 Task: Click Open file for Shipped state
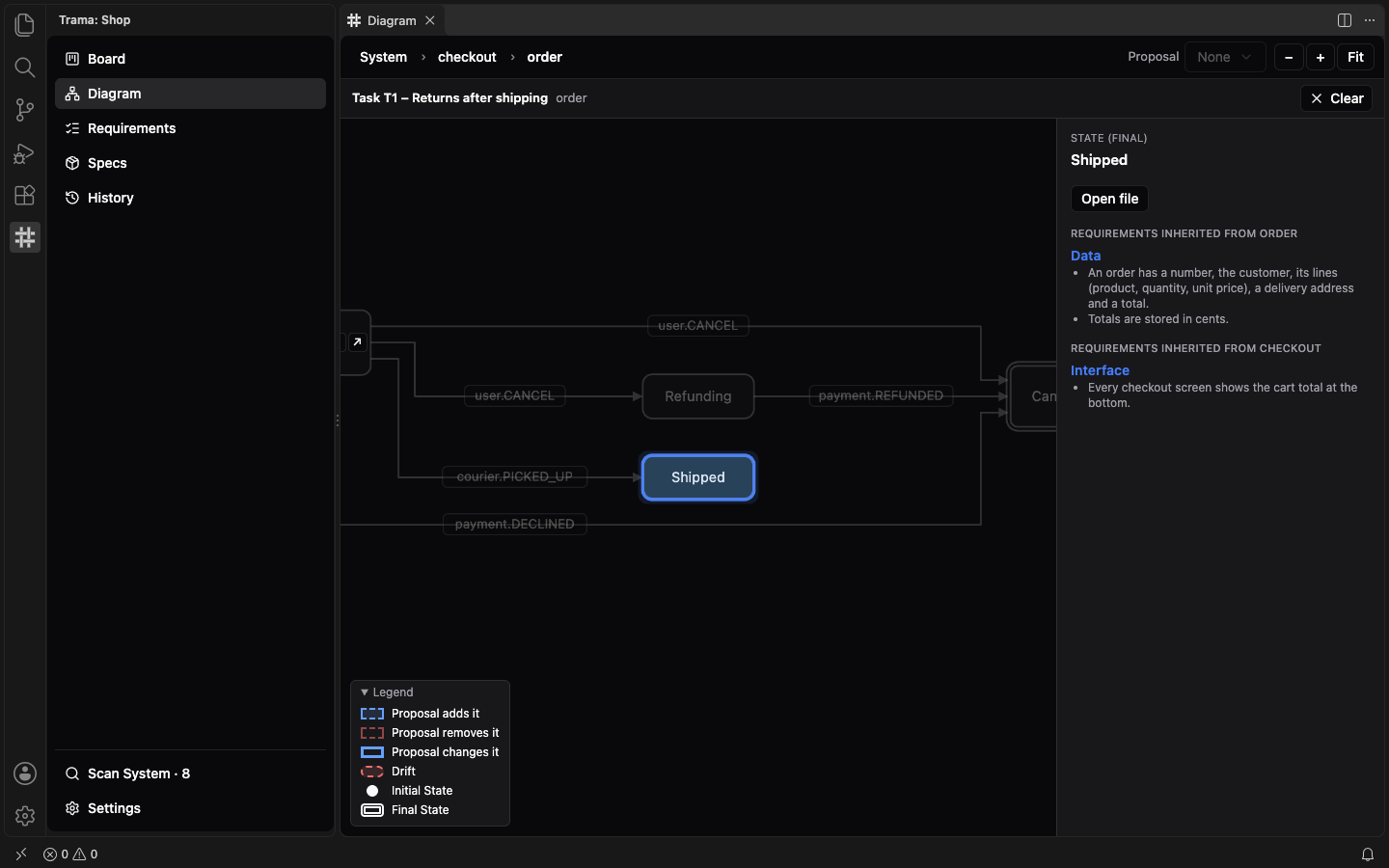coord(1109,199)
